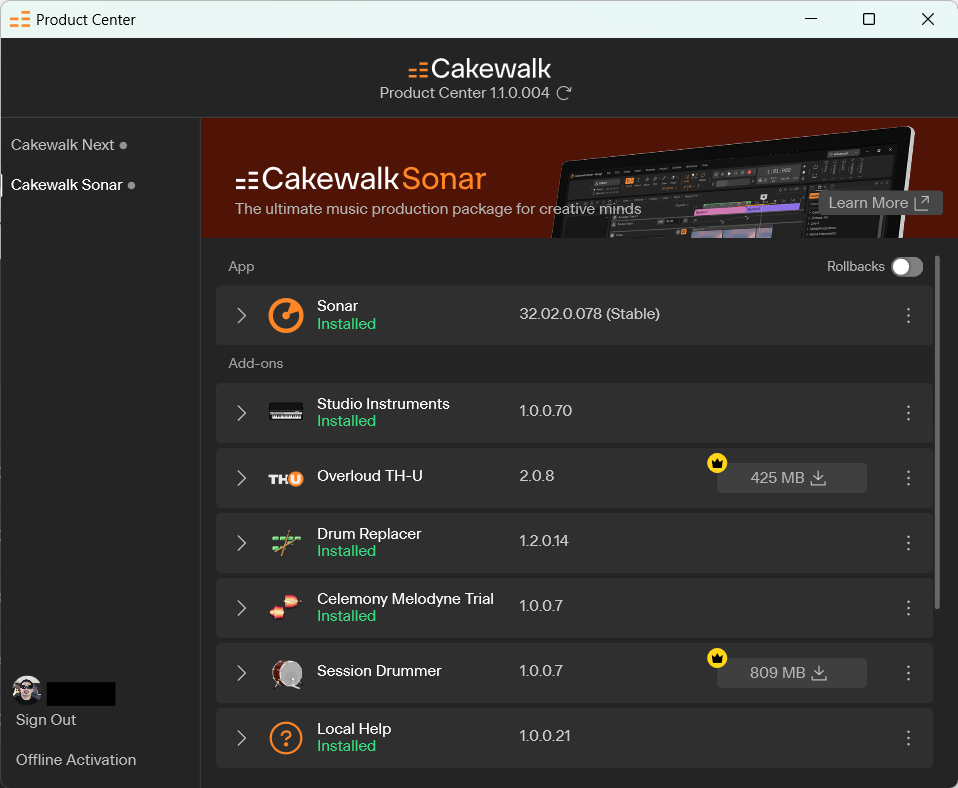Expand the Studio Instruments details chevron
Screen dimensions: 958x788
(241, 413)
